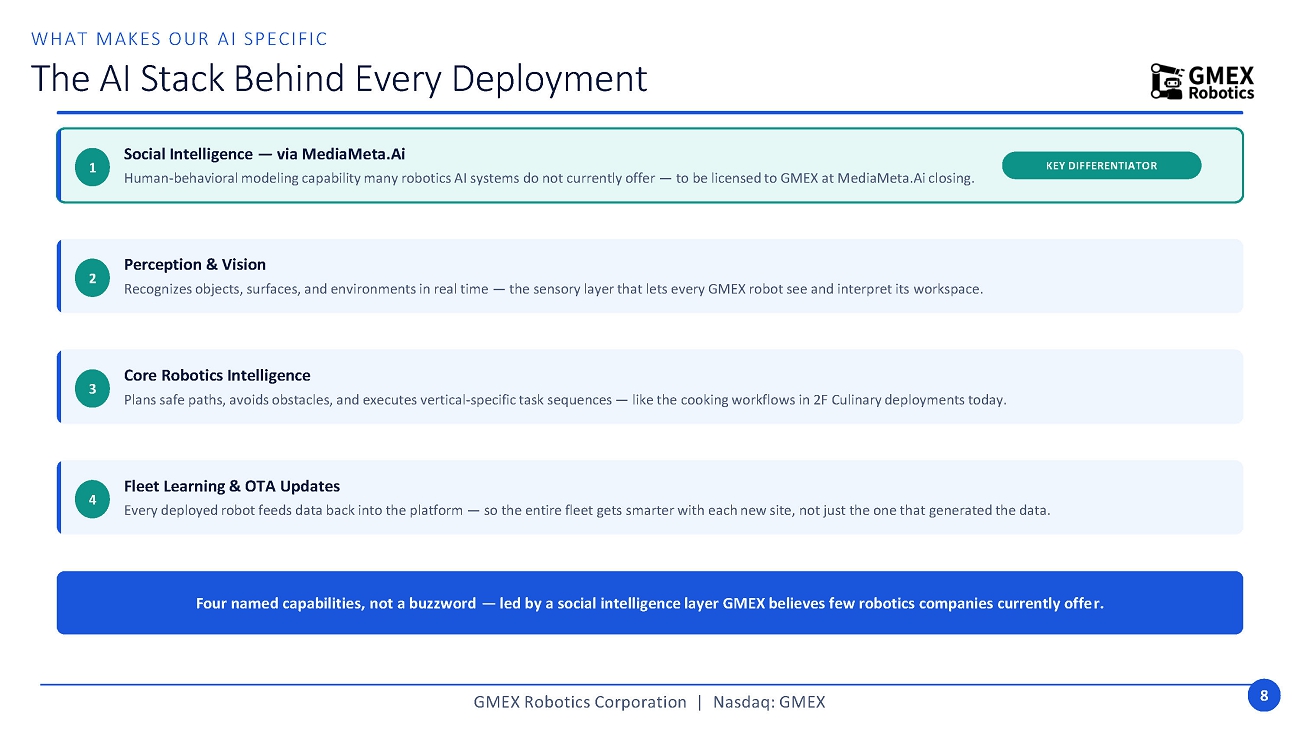Click the page number 8 badge
Screen dimensions: 1300x731
click(1264, 697)
